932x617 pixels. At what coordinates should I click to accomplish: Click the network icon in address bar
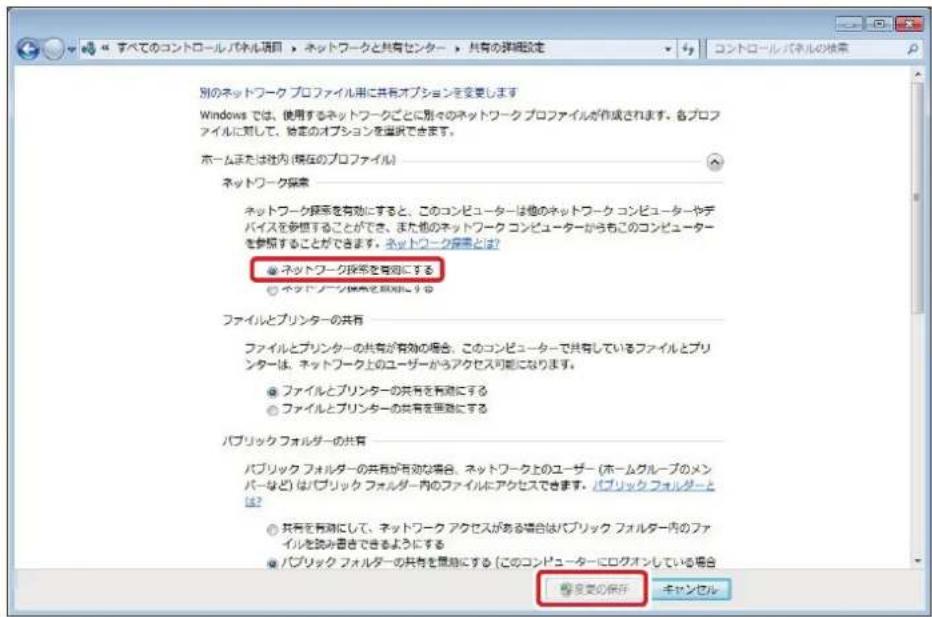tap(88, 49)
